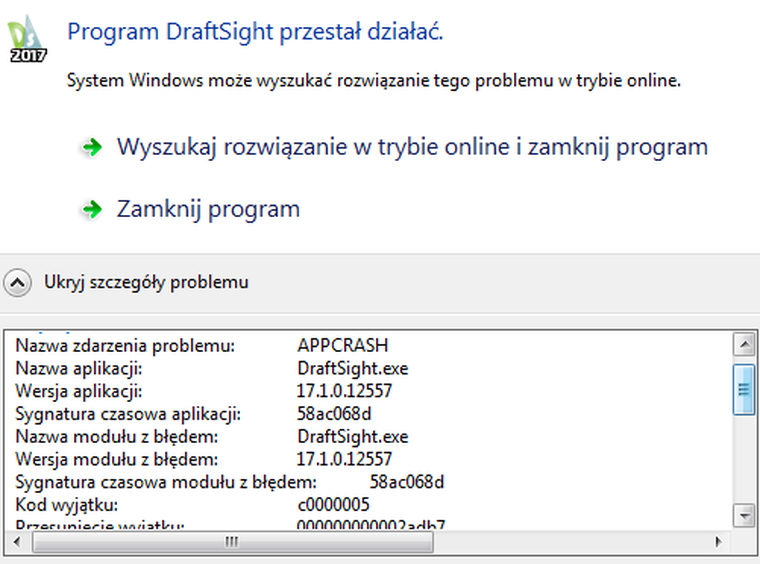Click 'Nazwa zdarzenia problemu:' label
This screenshot has width=760, height=564.
click(125, 345)
